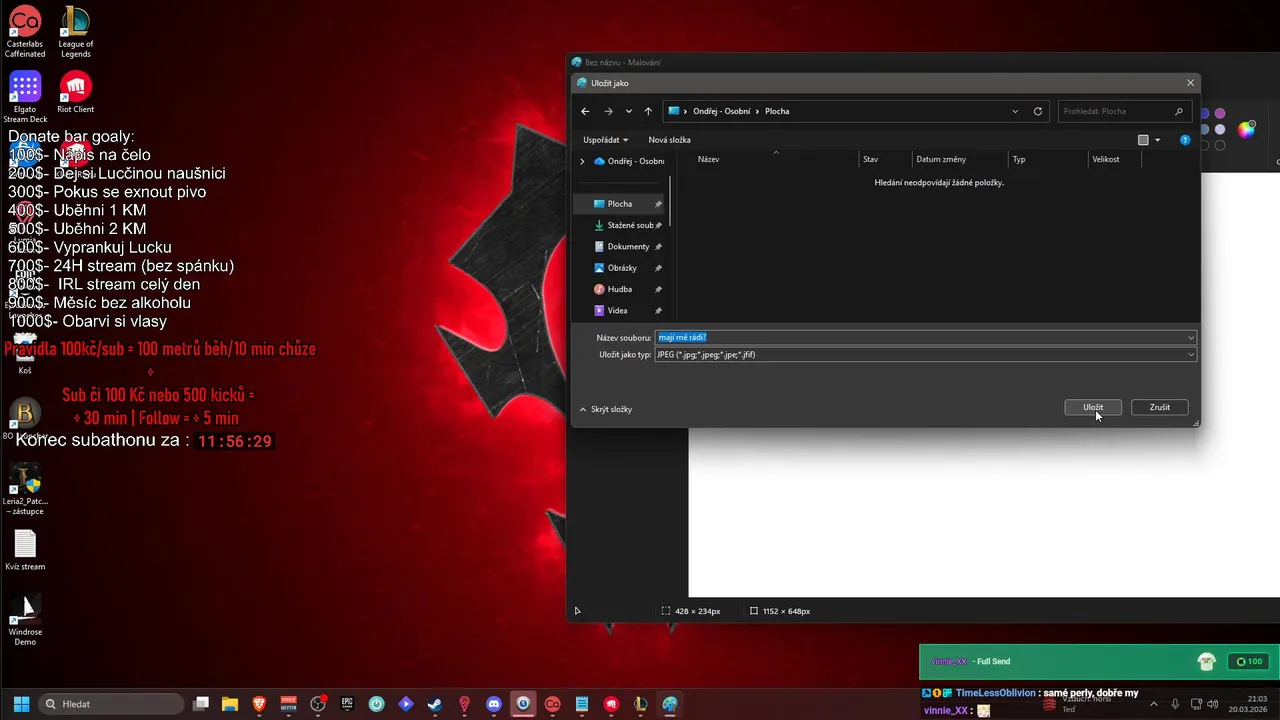Switch to Malování via taskbar icon
Screen dimensions: 1280x720
pyautogui.click(x=669, y=704)
